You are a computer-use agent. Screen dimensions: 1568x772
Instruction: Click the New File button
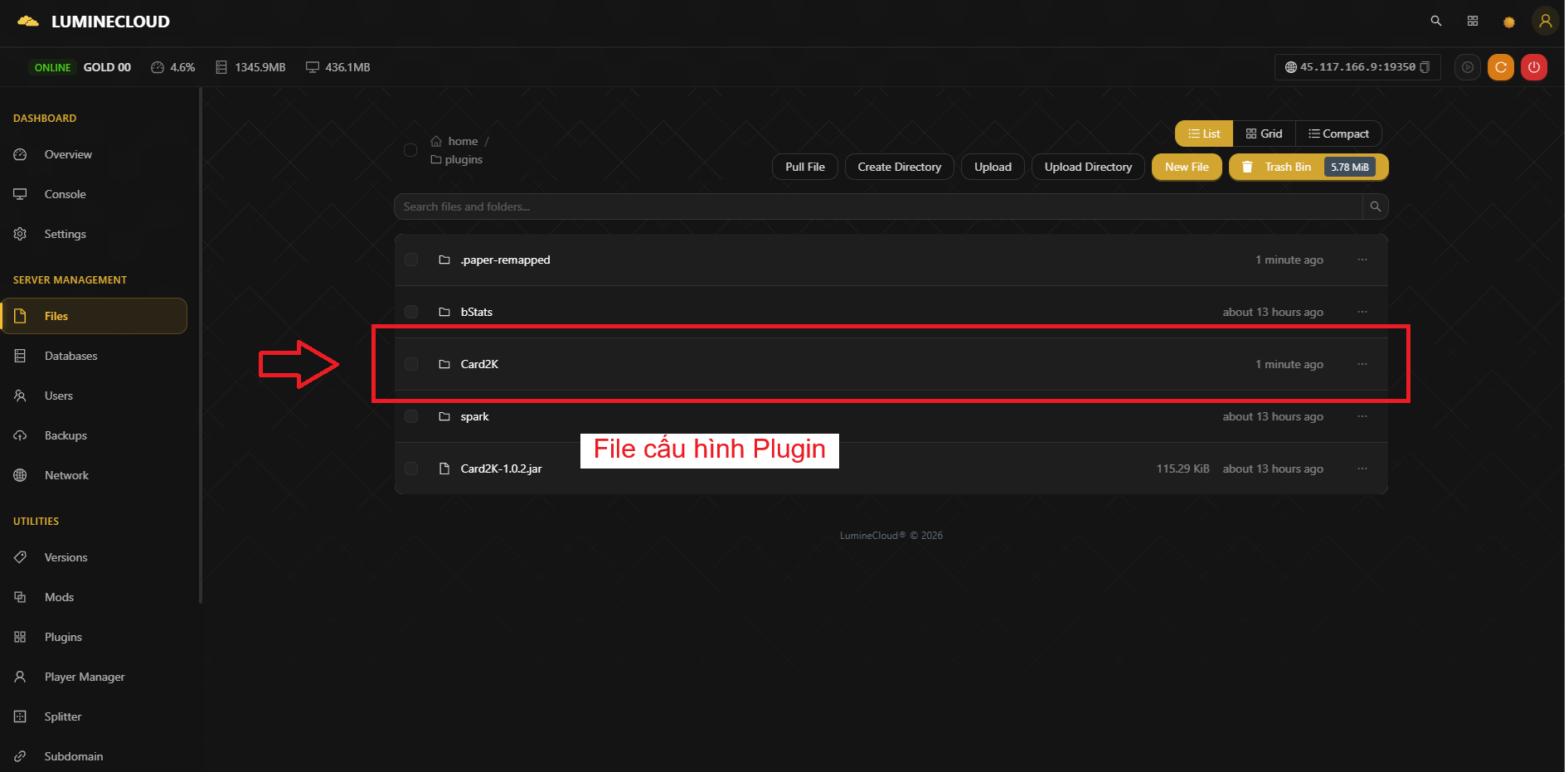point(1186,167)
